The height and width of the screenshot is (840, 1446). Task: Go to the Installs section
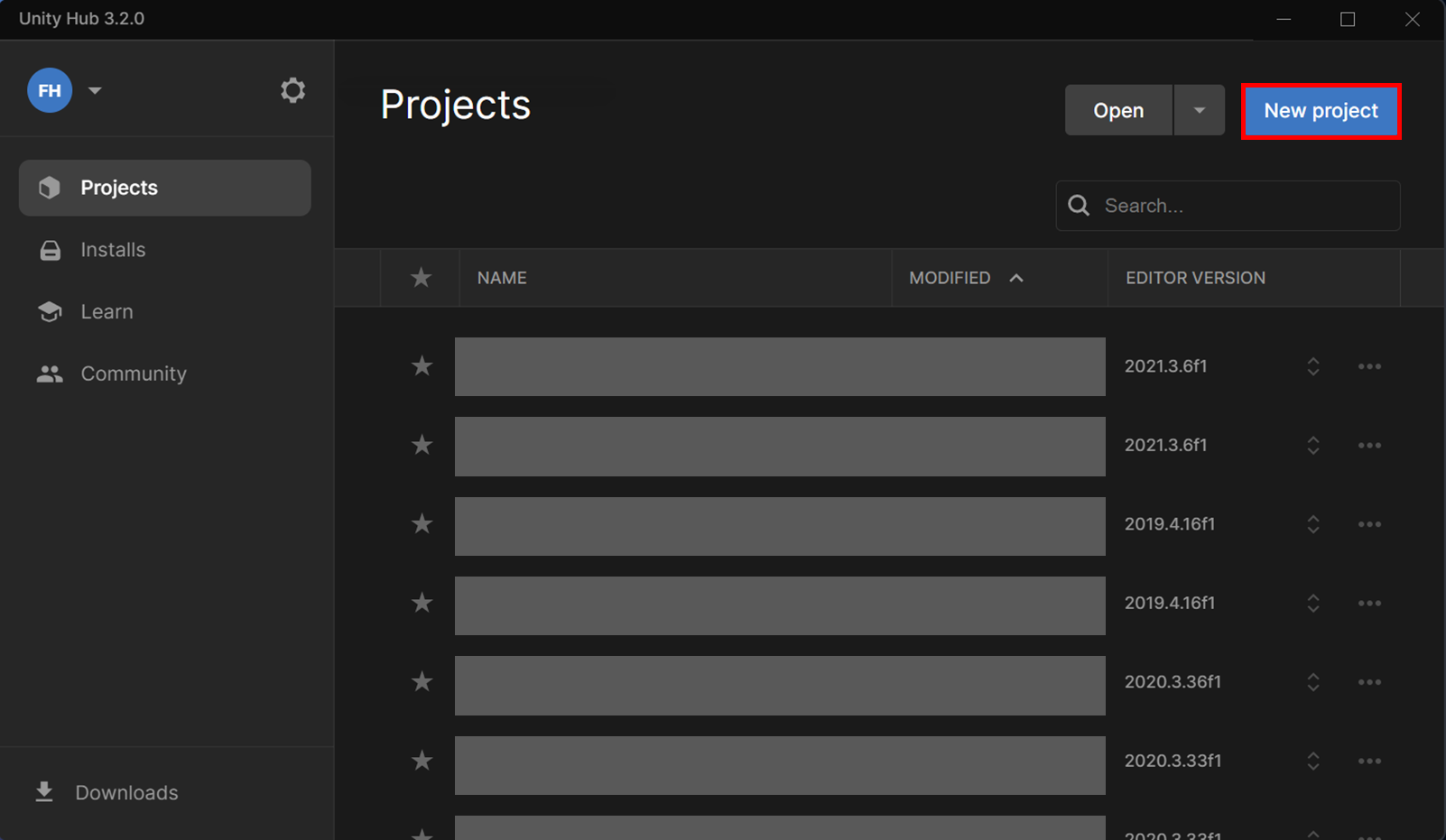(x=113, y=250)
